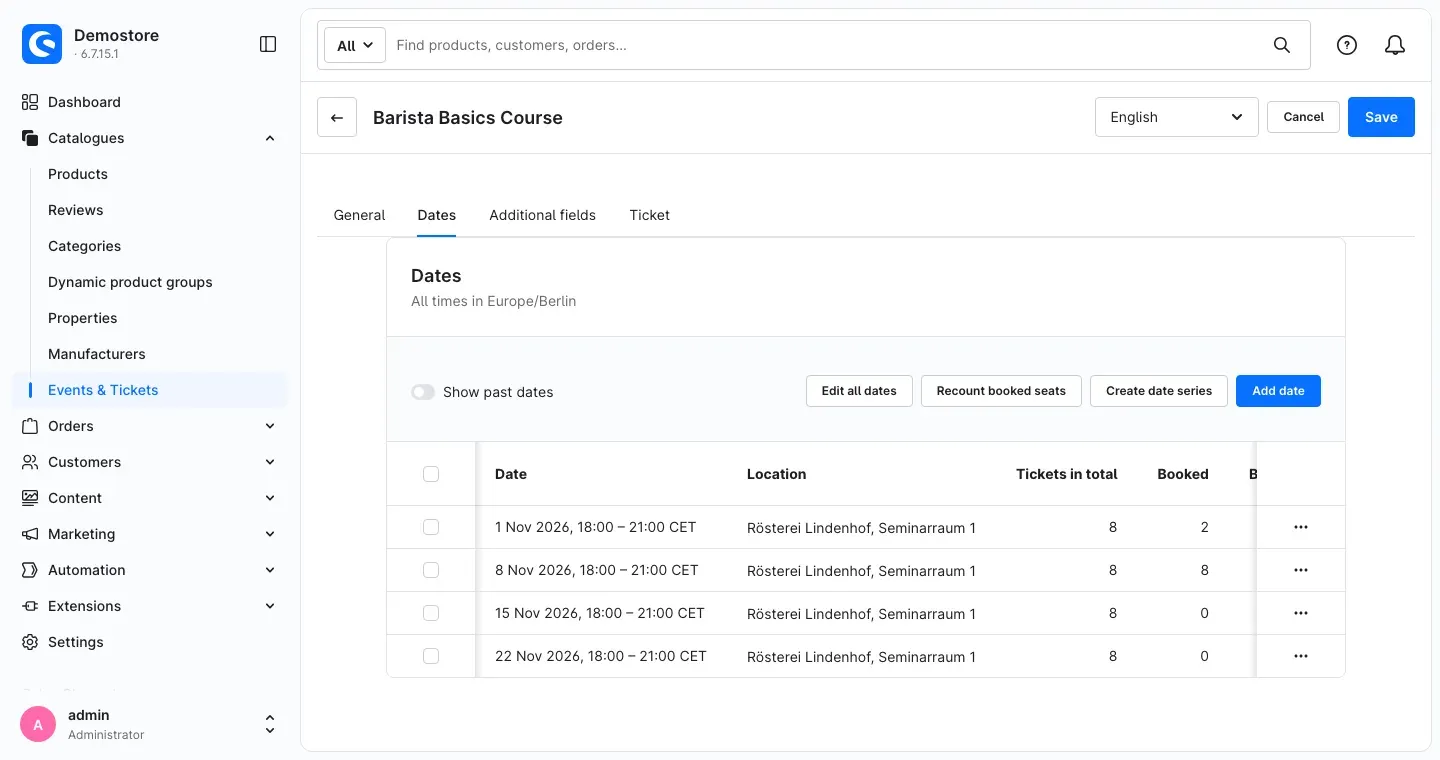Open the help question mark icon
Image resolution: width=1440 pixels, height=760 pixels.
[1347, 45]
